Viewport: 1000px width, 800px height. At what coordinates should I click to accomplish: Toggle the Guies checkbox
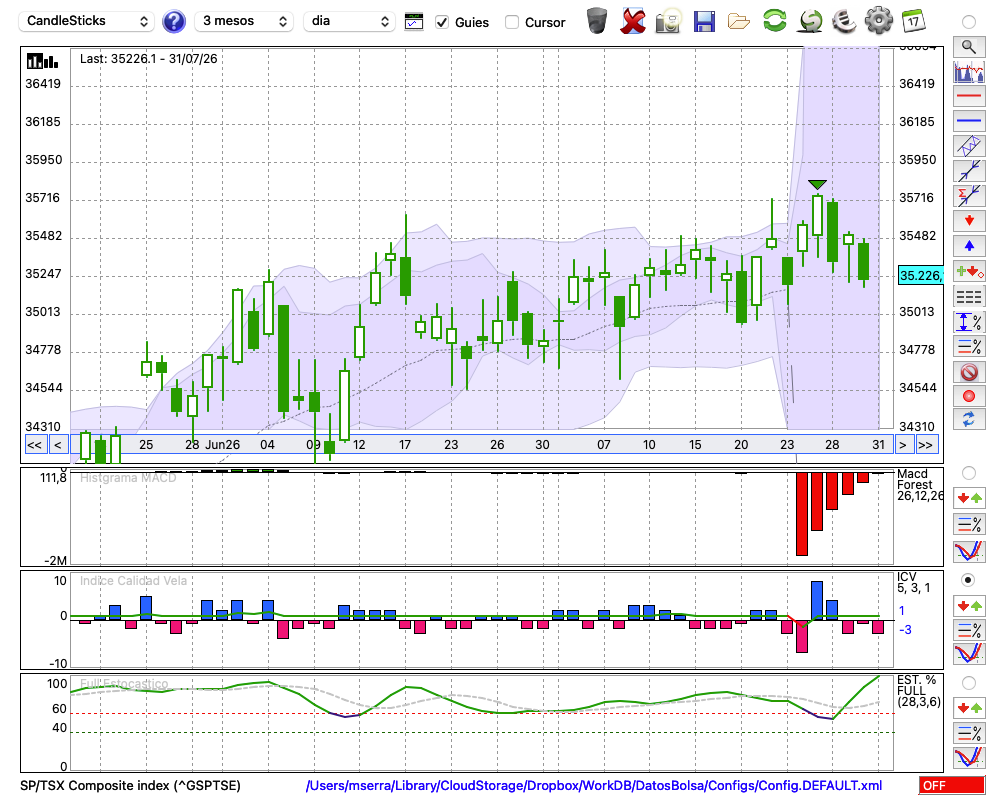442,22
